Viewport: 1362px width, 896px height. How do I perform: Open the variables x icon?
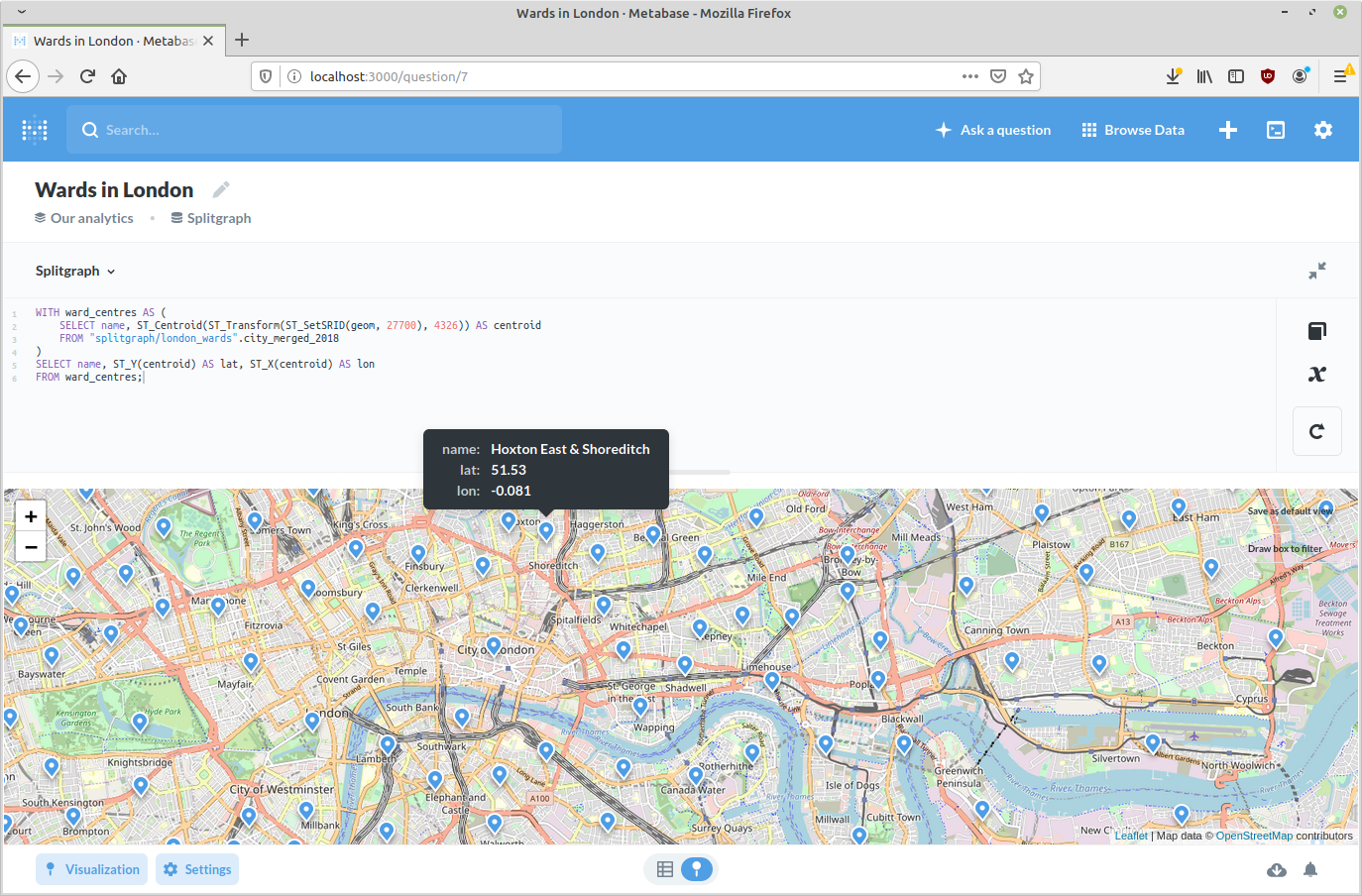1317,374
